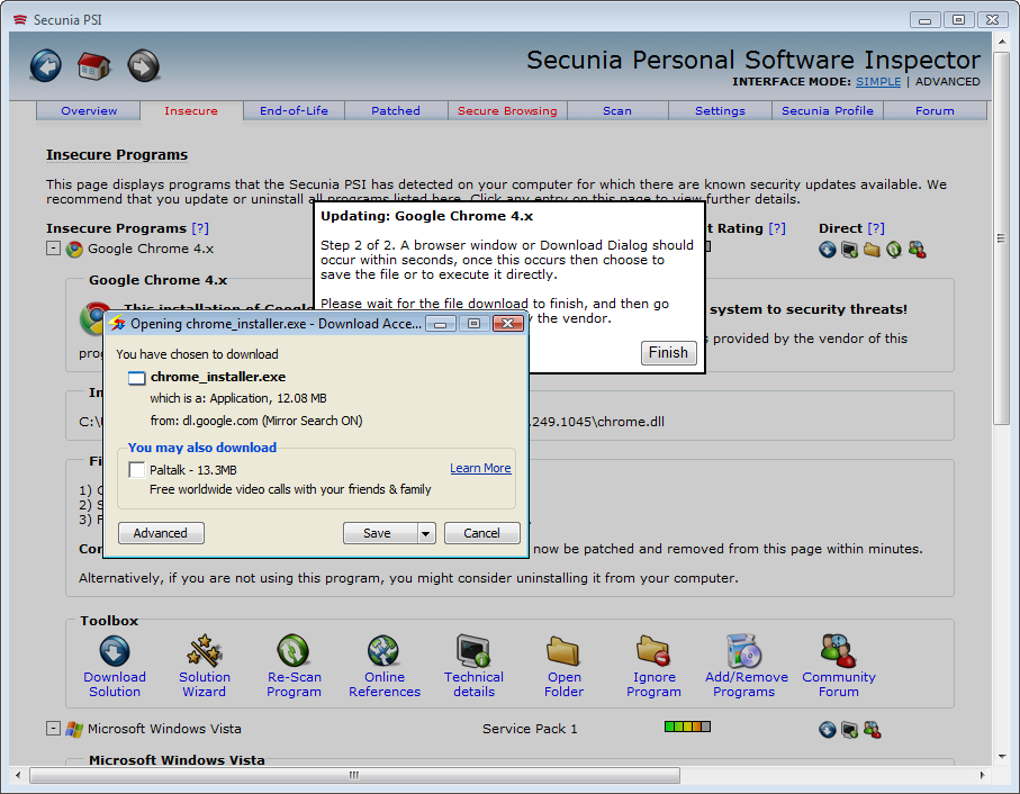Switch to the Overview tab
This screenshot has width=1020, height=794.
pos(89,111)
